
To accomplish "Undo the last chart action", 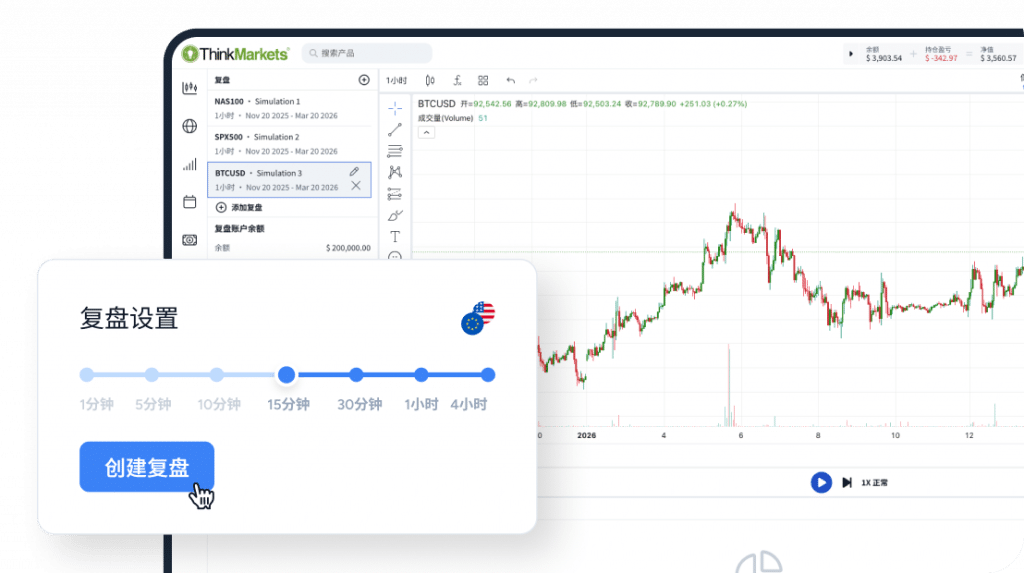I will point(510,80).
